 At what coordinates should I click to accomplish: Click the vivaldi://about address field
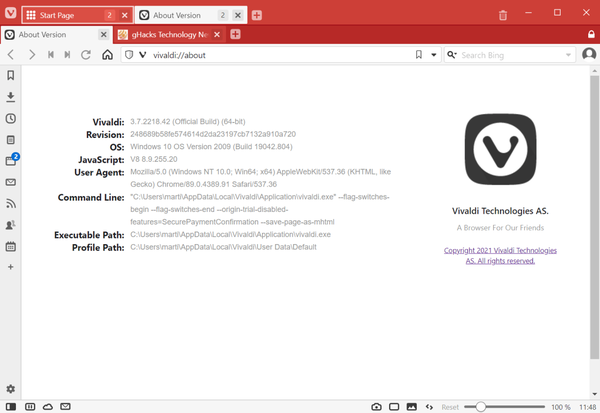click(x=281, y=55)
